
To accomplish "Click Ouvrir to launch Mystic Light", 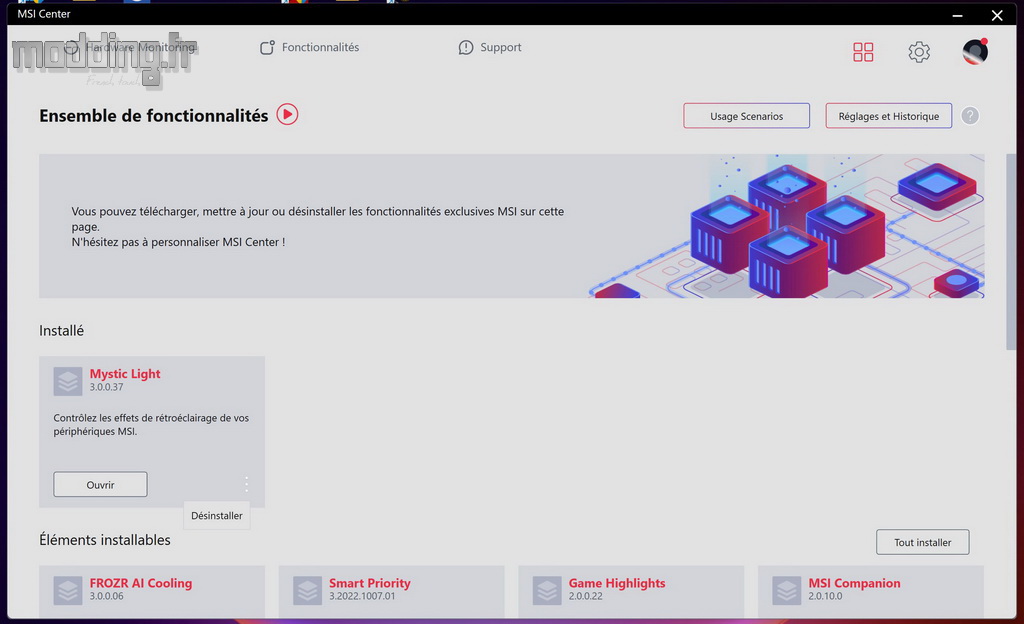I will click(x=101, y=484).
